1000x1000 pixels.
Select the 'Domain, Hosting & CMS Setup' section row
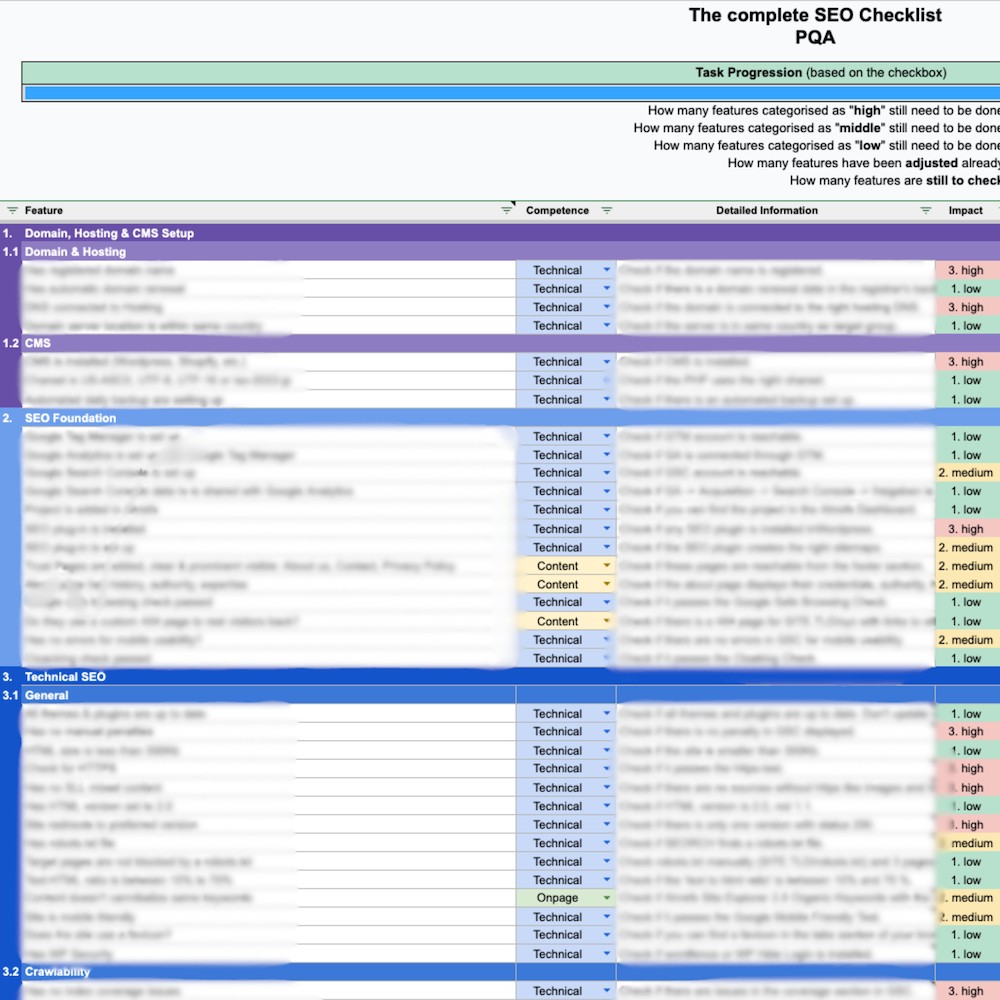click(500, 233)
